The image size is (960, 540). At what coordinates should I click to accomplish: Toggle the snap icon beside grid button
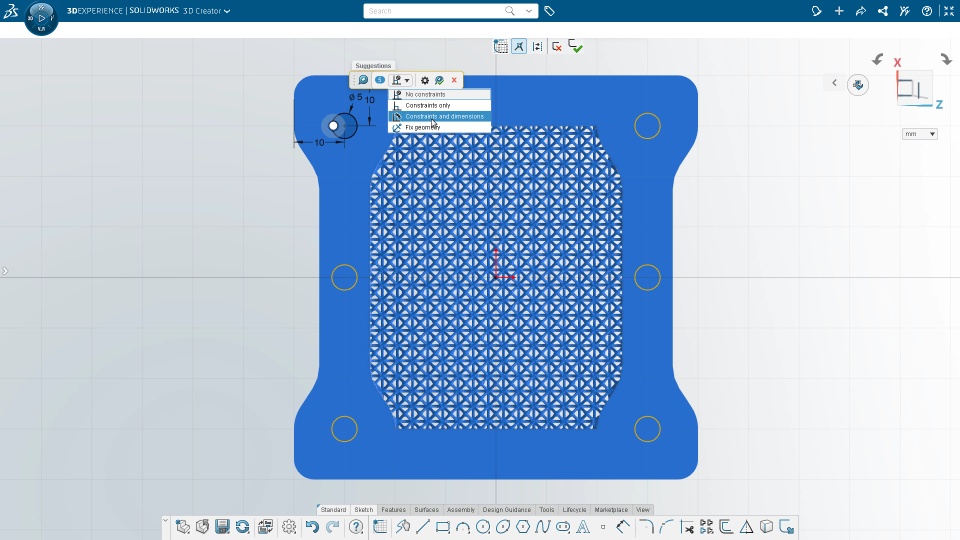pyautogui.click(x=519, y=46)
